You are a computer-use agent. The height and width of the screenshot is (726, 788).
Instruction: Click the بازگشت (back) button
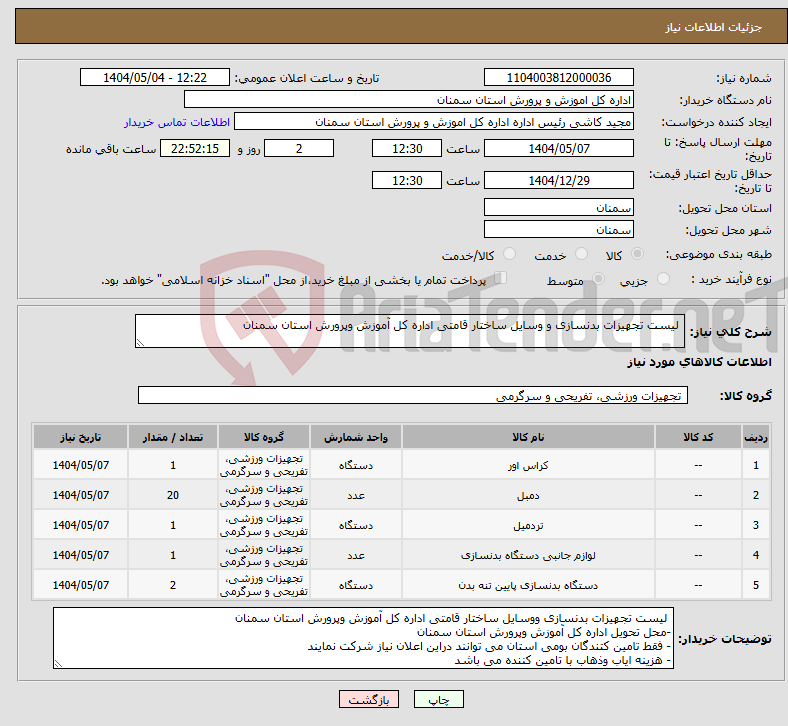pos(368,699)
